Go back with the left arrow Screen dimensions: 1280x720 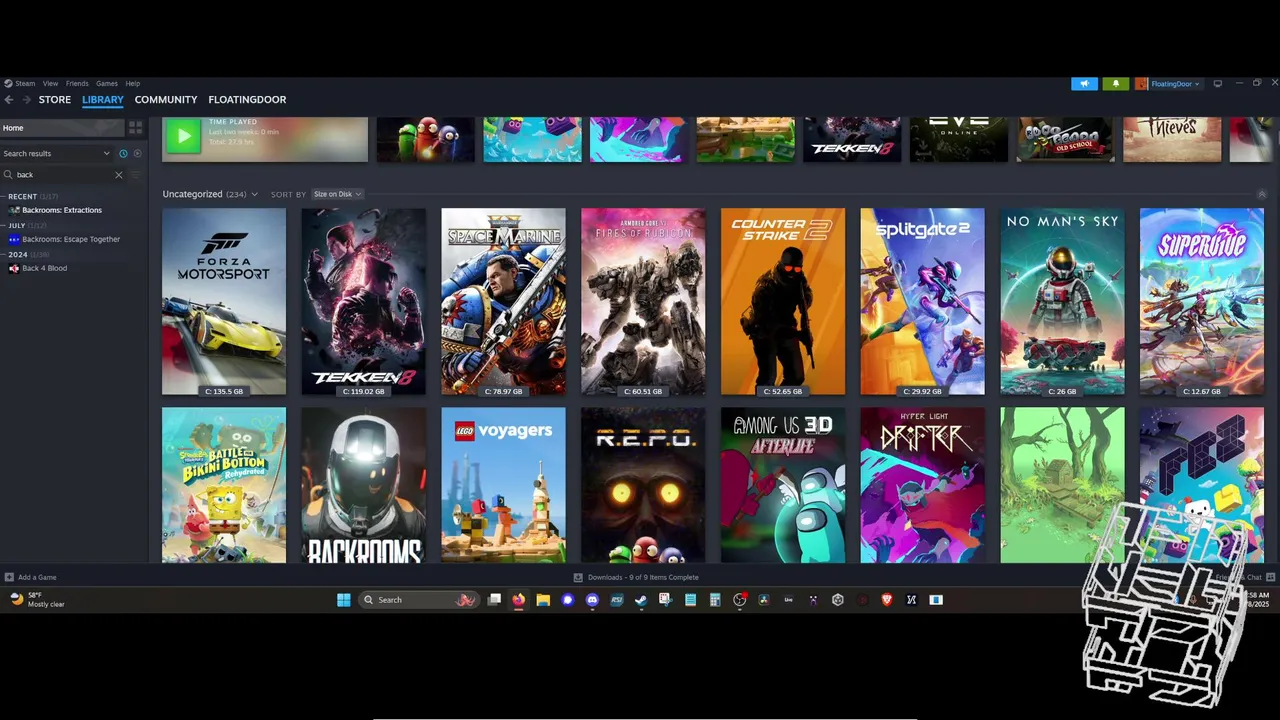point(8,100)
